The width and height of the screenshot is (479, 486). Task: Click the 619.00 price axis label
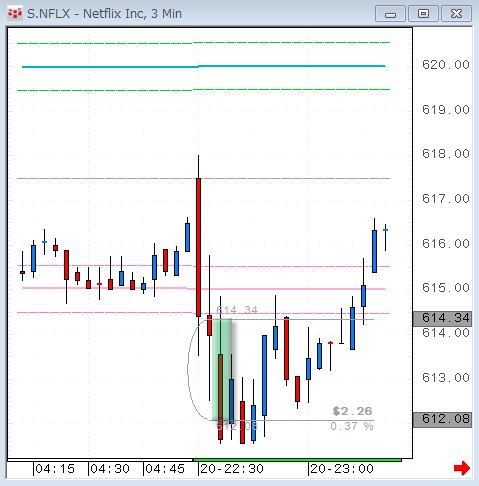click(446, 110)
